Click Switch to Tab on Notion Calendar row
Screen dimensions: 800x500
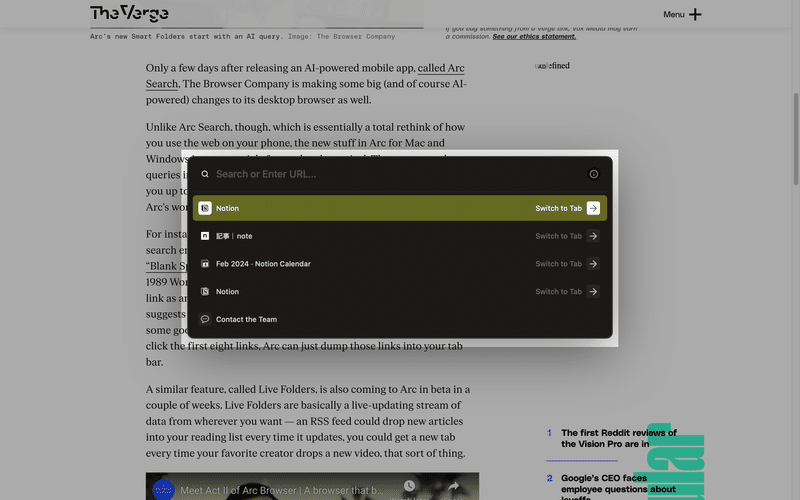point(558,264)
